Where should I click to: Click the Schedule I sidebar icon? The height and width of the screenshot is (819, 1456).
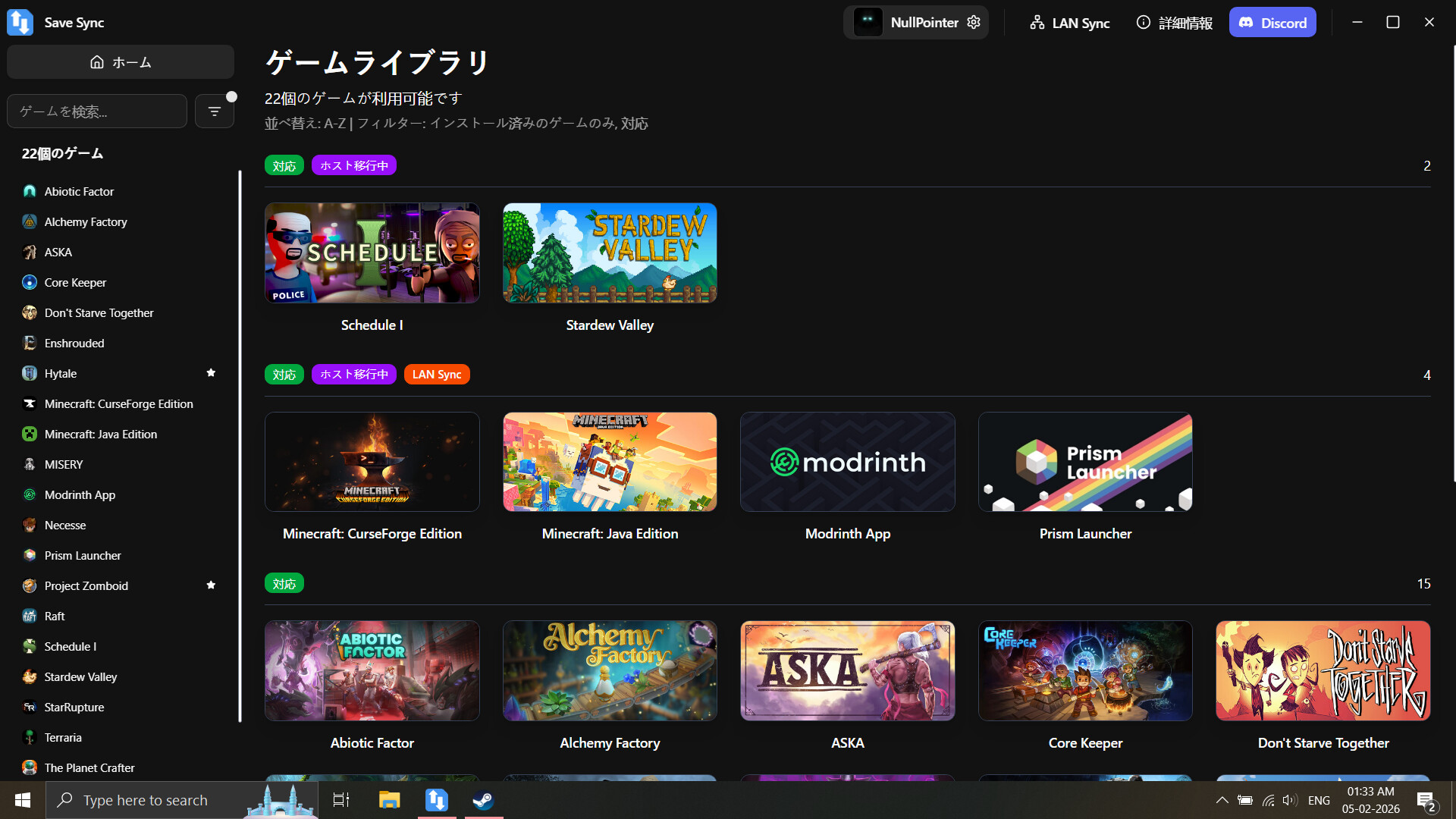[30, 646]
